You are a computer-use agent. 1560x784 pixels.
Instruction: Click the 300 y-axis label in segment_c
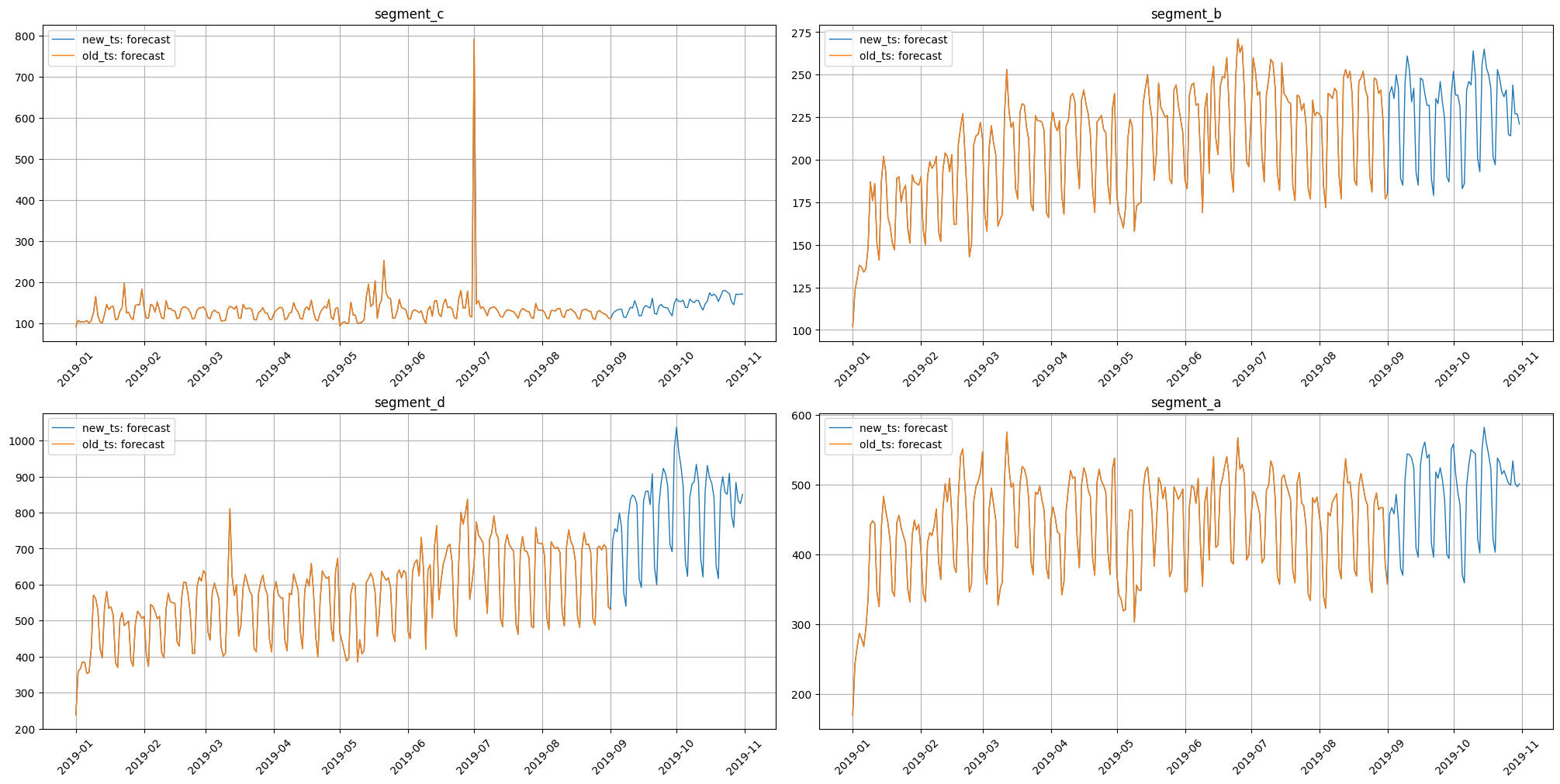24,242
